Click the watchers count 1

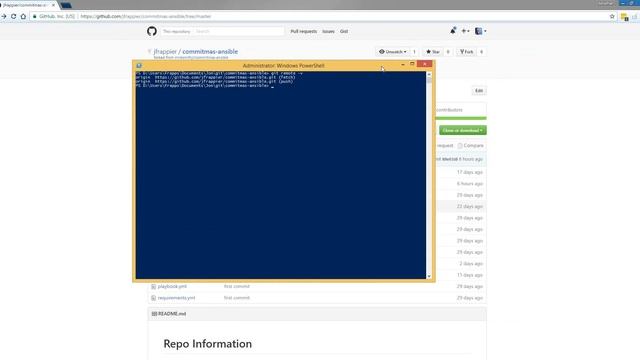[414, 52]
